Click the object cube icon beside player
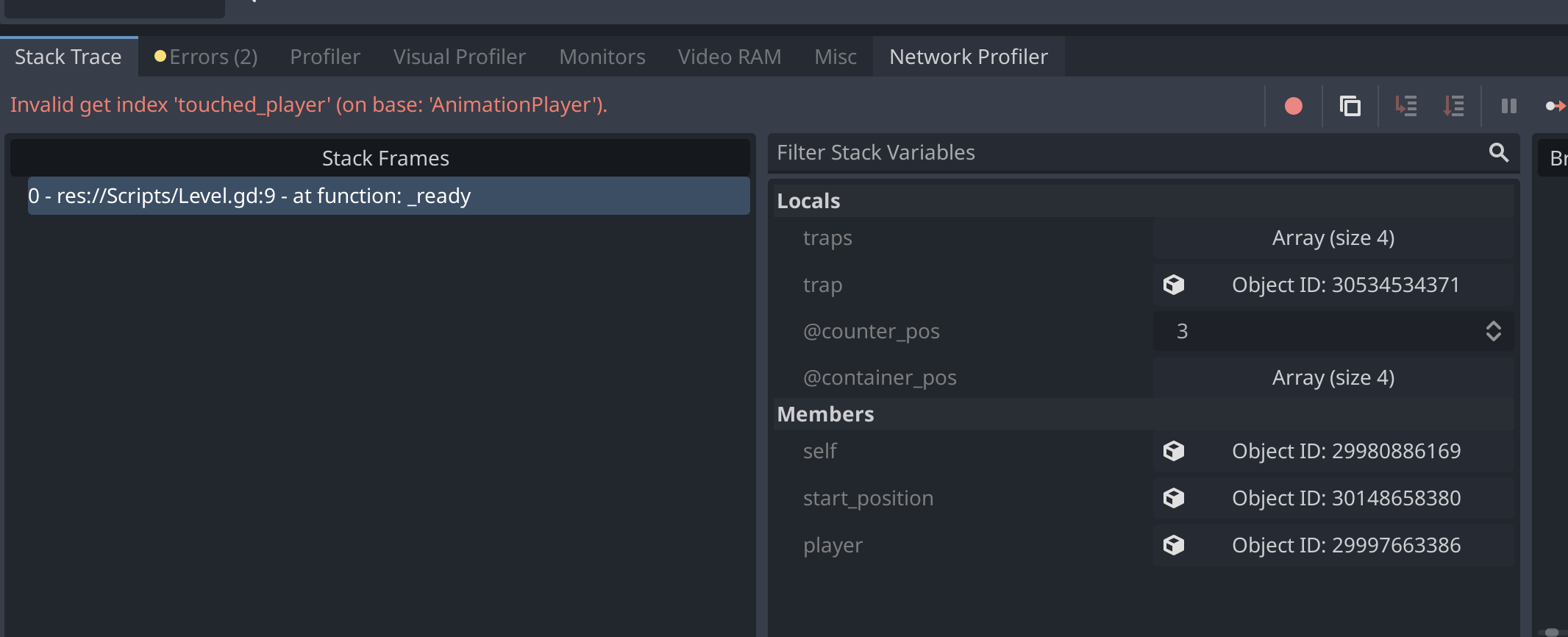Screen dimensions: 1568x637 (x=1174, y=545)
